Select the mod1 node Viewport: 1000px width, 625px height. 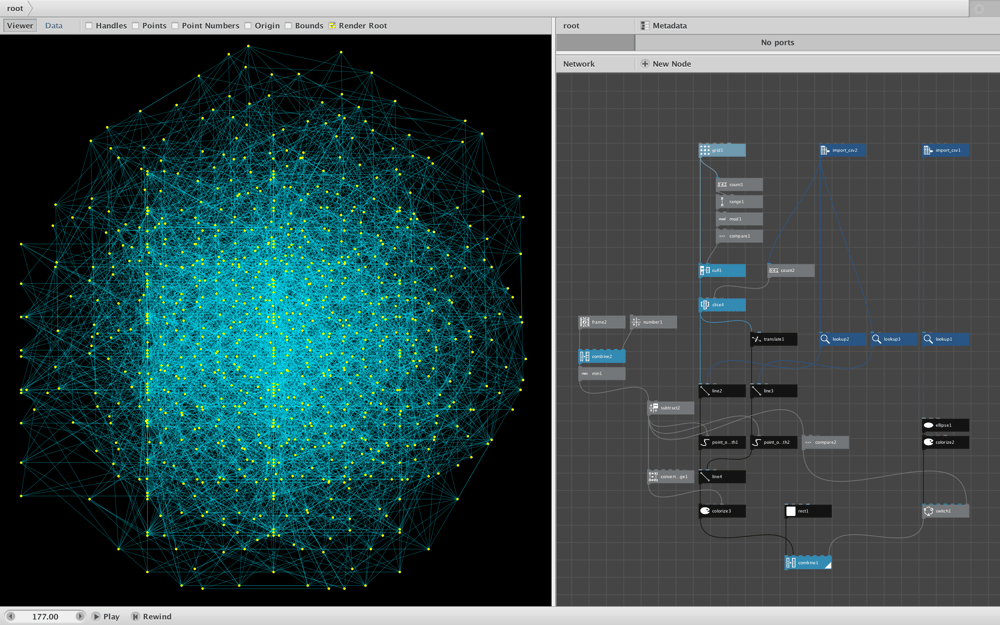pyautogui.click(x=739, y=219)
